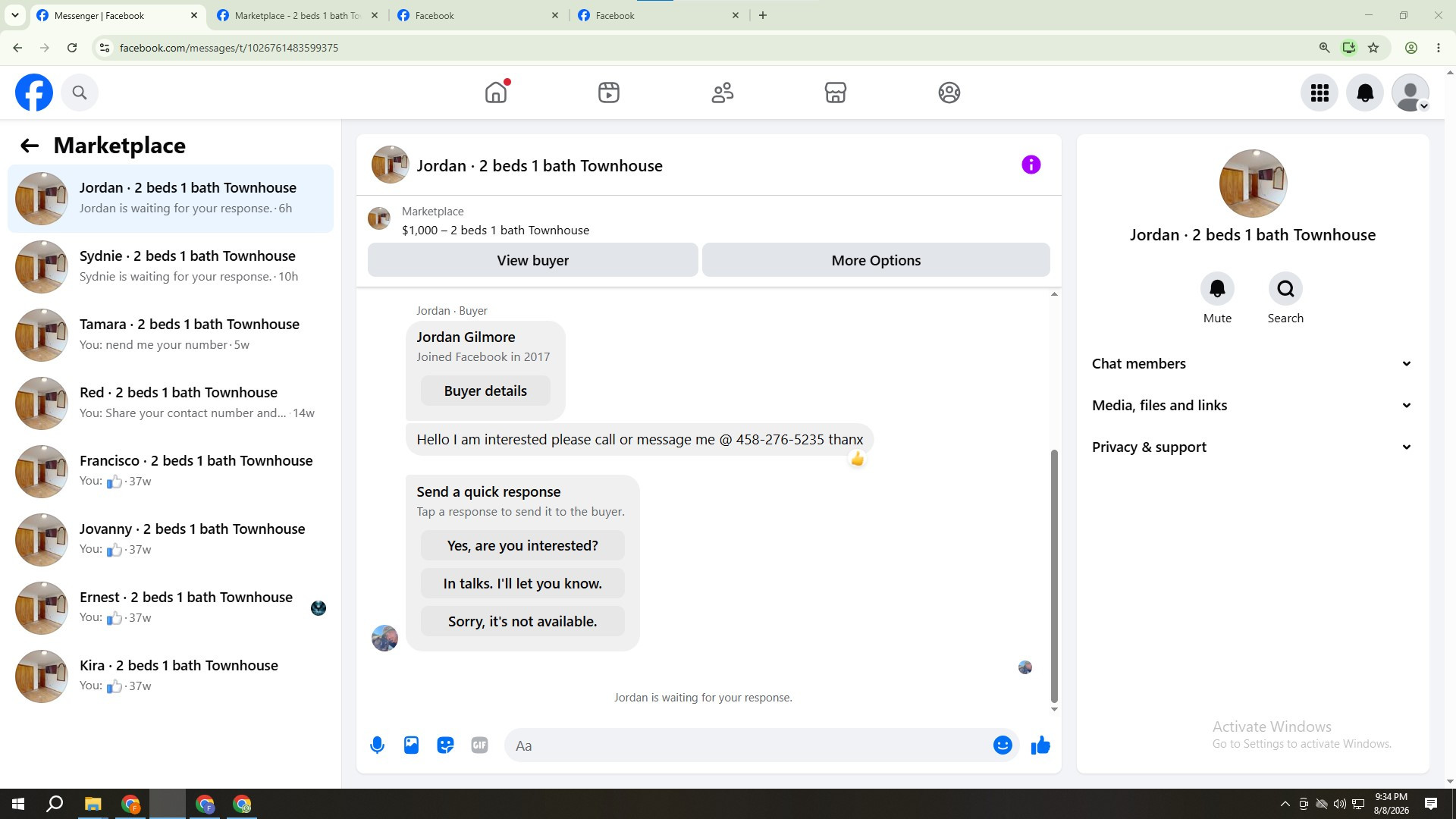The width and height of the screenshot is (1456, 819).
Task: Open Windows taskbar search
Action: 55,804
